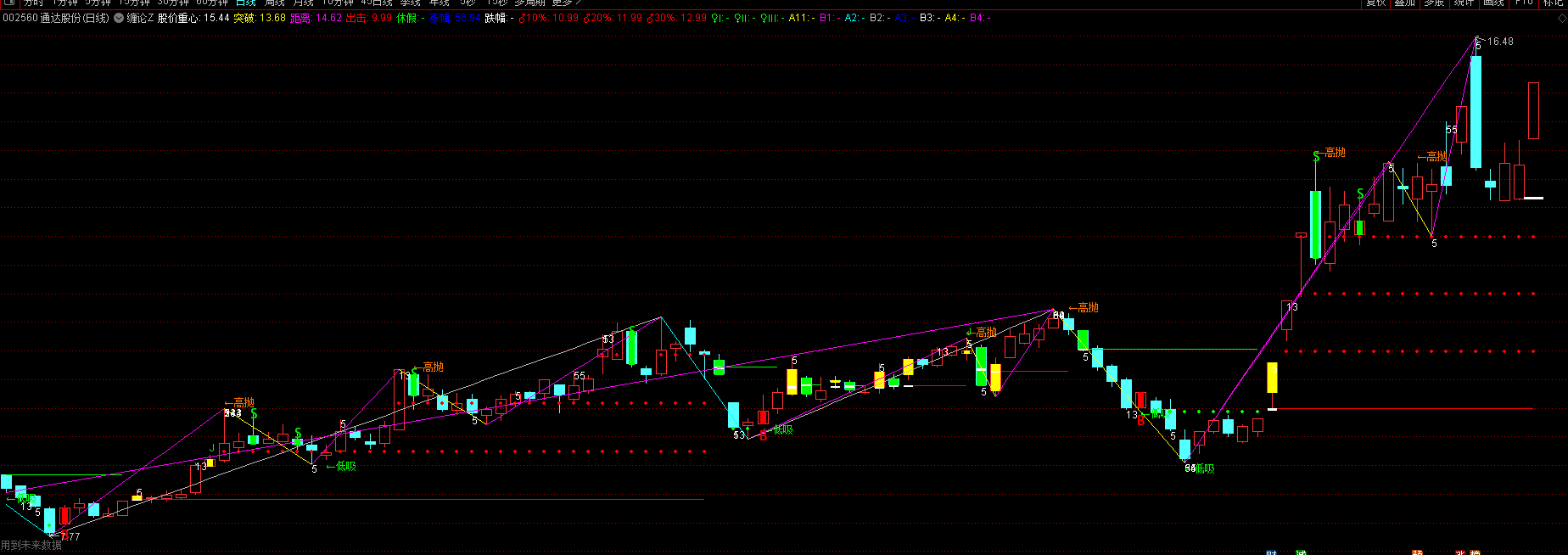Screen dimensions: 1568x555
Task: Click the 叠加 overlay button
Action: coord(1405,3)
